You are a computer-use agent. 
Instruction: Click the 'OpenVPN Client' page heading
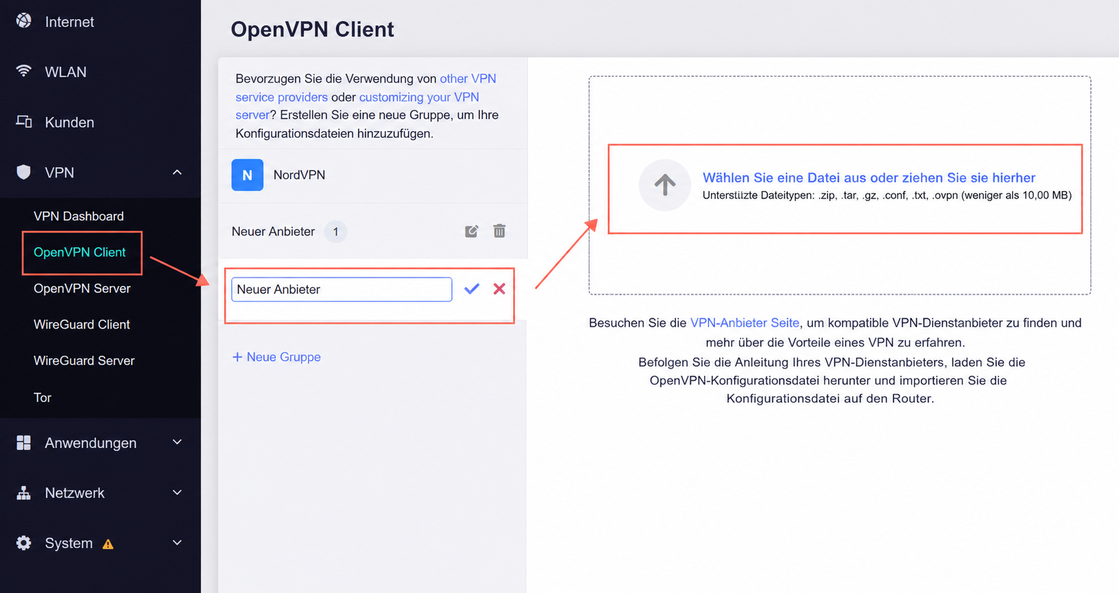tap(312, 29)
